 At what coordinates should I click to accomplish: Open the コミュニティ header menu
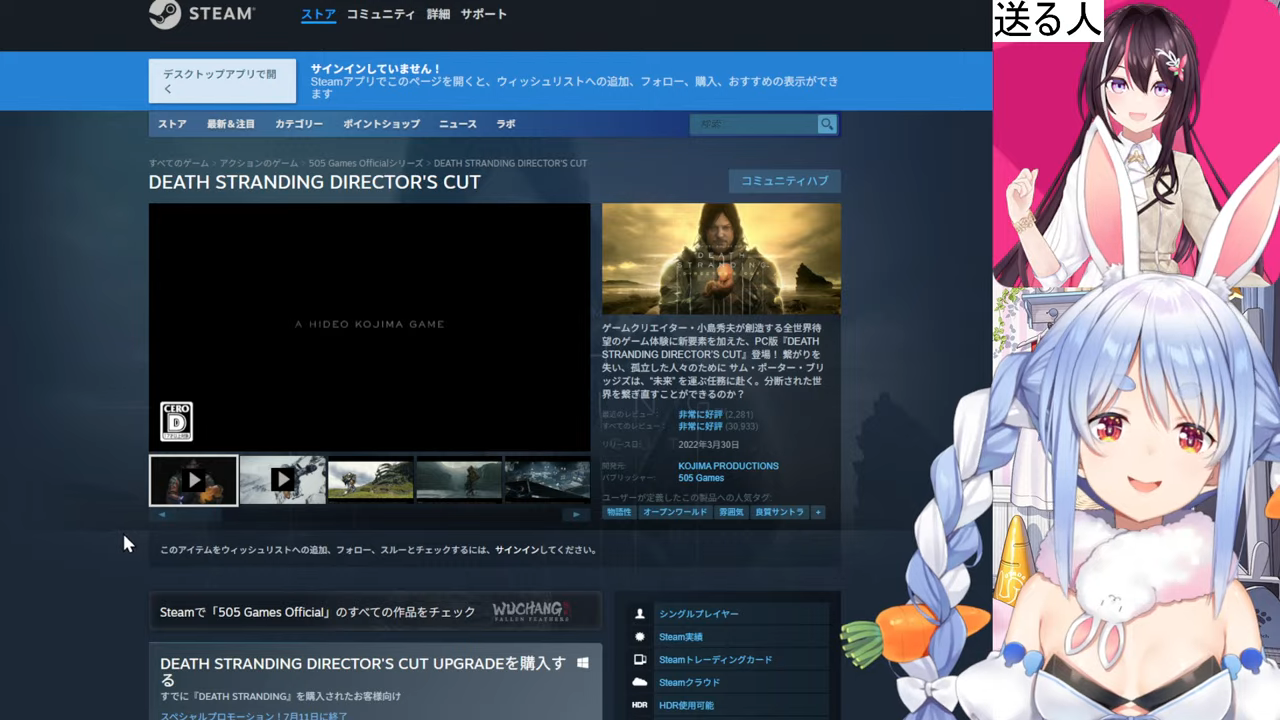[381, 14]
